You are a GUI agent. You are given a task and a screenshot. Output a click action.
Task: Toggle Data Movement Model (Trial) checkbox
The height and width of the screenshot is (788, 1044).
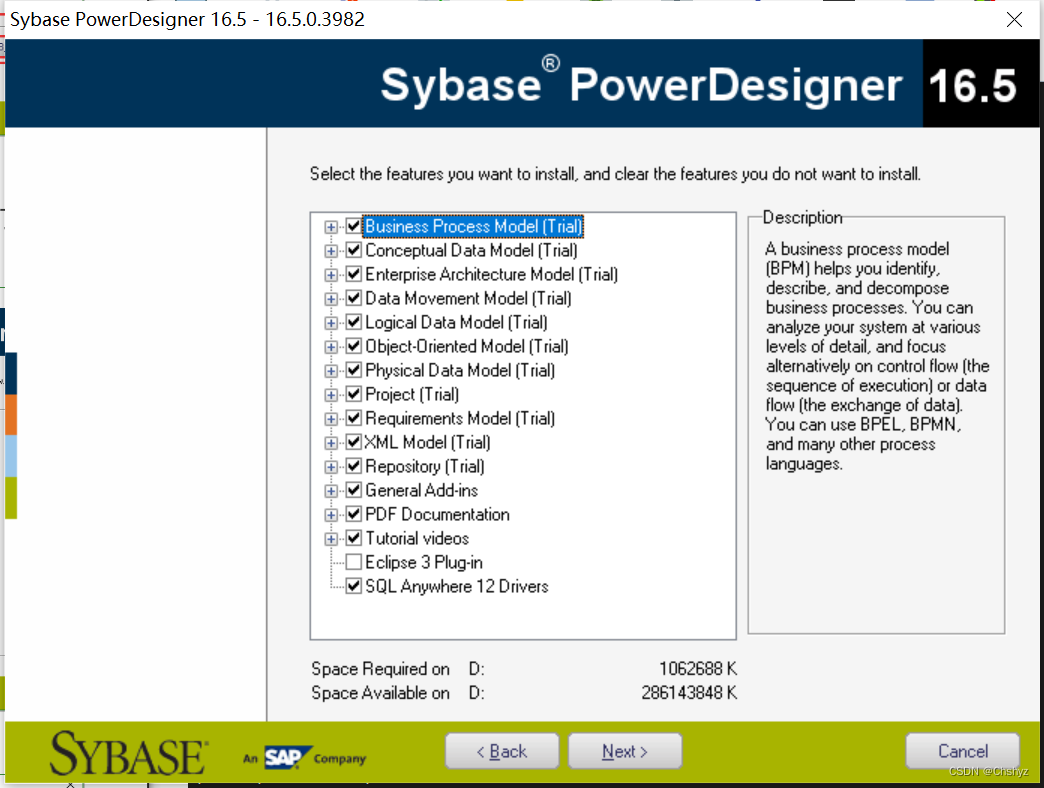pyautogui.click(x=354, y=298)
